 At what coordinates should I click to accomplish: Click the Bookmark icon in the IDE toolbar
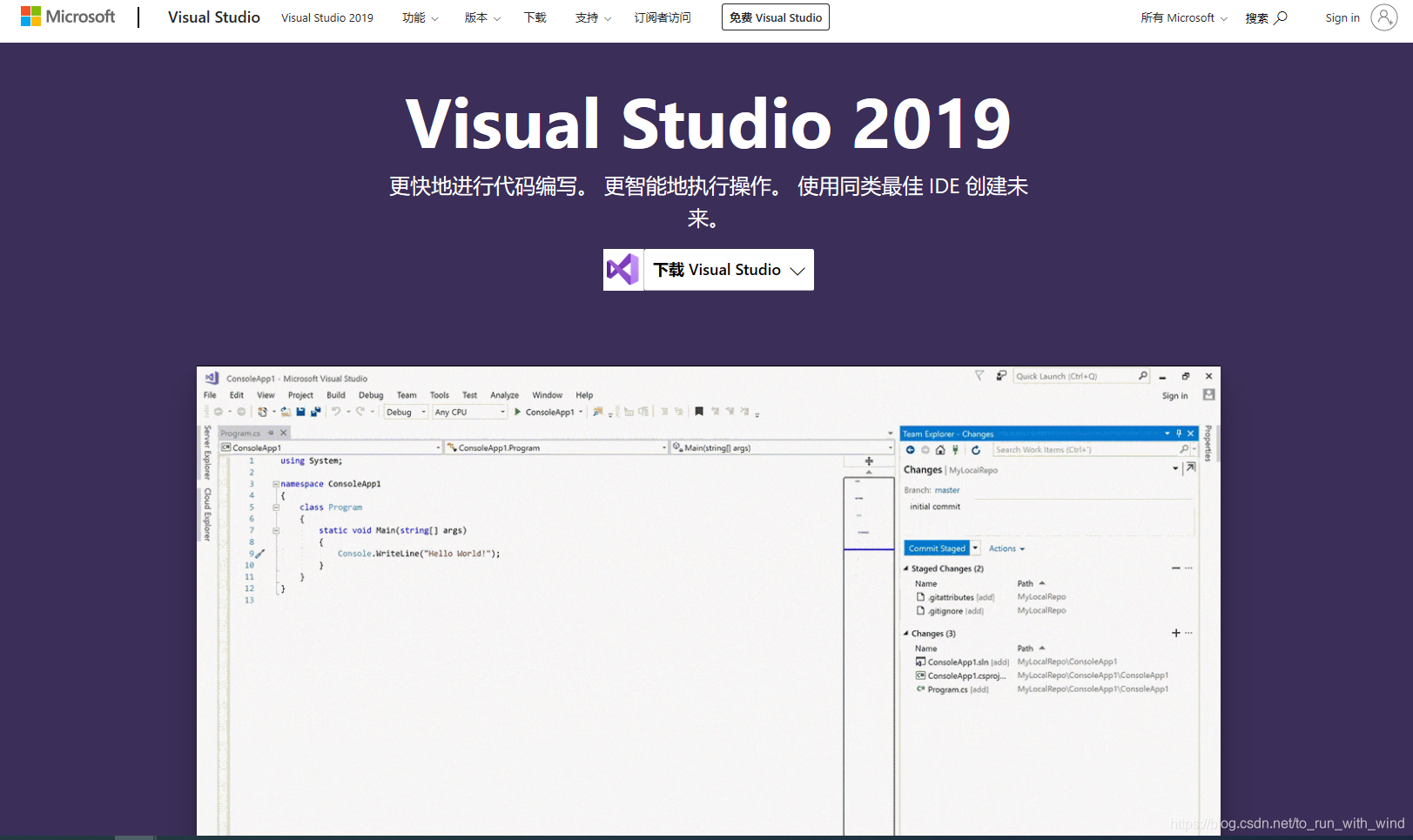[x=699, y=412]
